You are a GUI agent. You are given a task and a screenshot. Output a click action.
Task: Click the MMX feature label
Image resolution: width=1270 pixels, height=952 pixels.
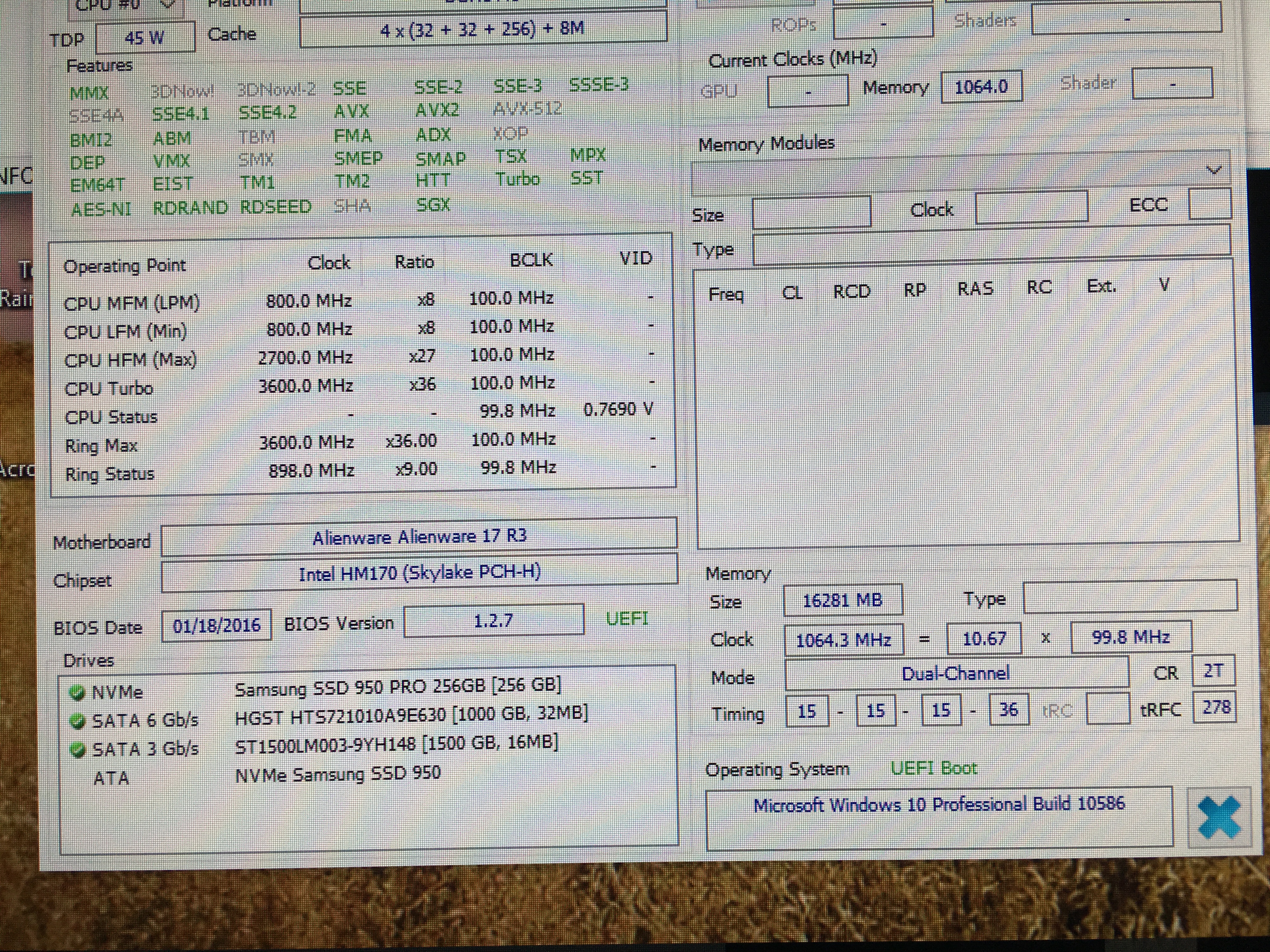pyautogui.click(x=89, y=93)
